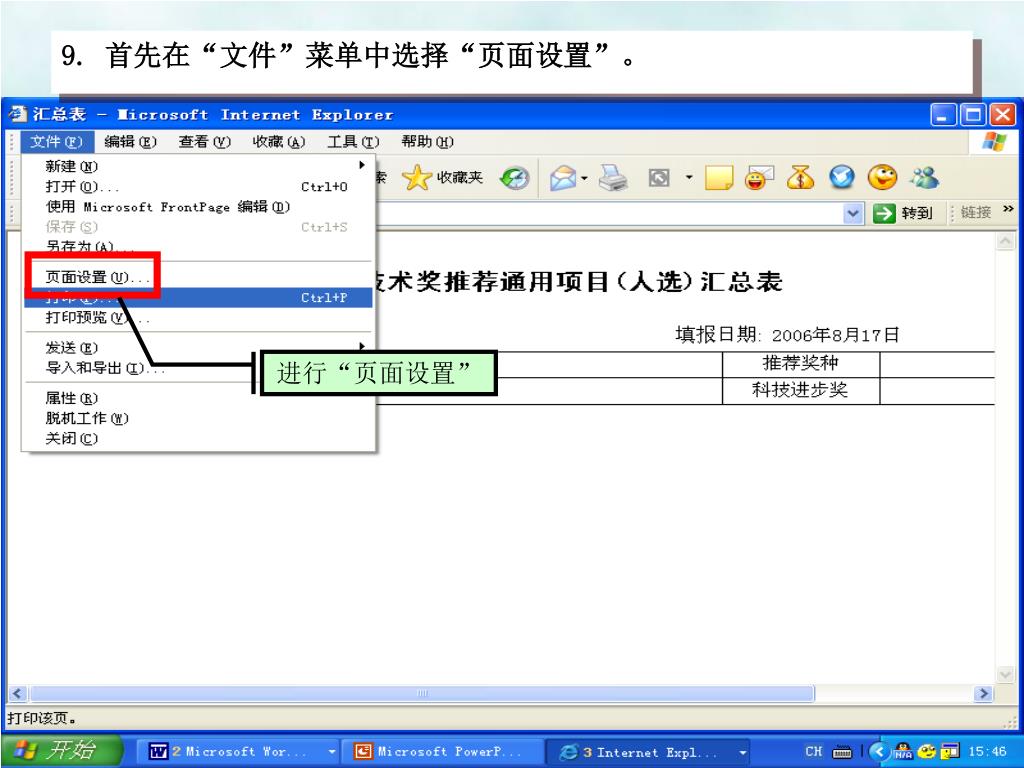Choose 打开(O)... in the File menu
The image size is (1024, 768).
click(x=199, y=186)
